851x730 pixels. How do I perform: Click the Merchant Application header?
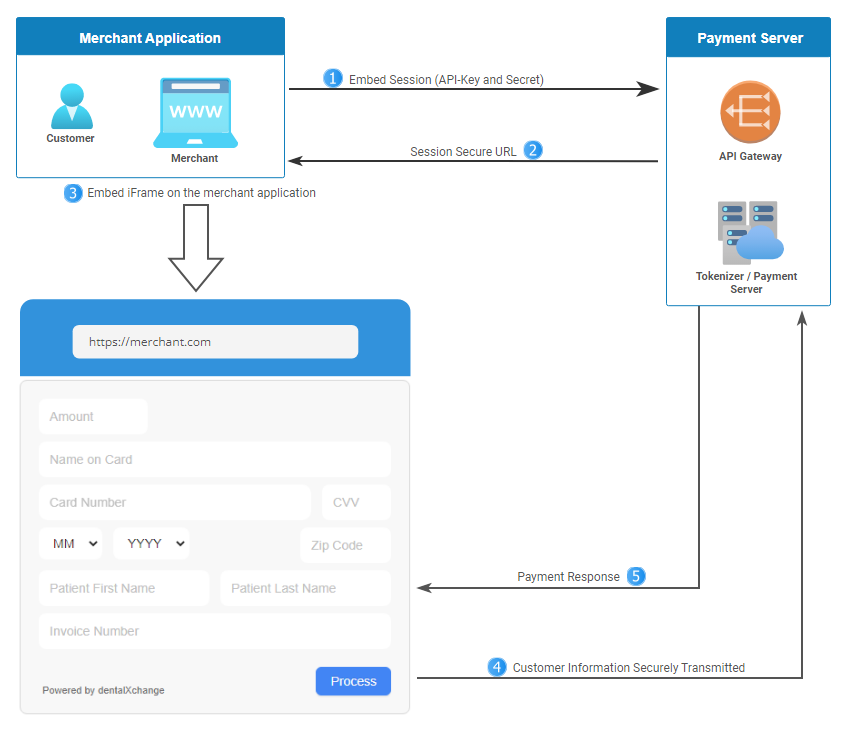[x=150, y=39]
